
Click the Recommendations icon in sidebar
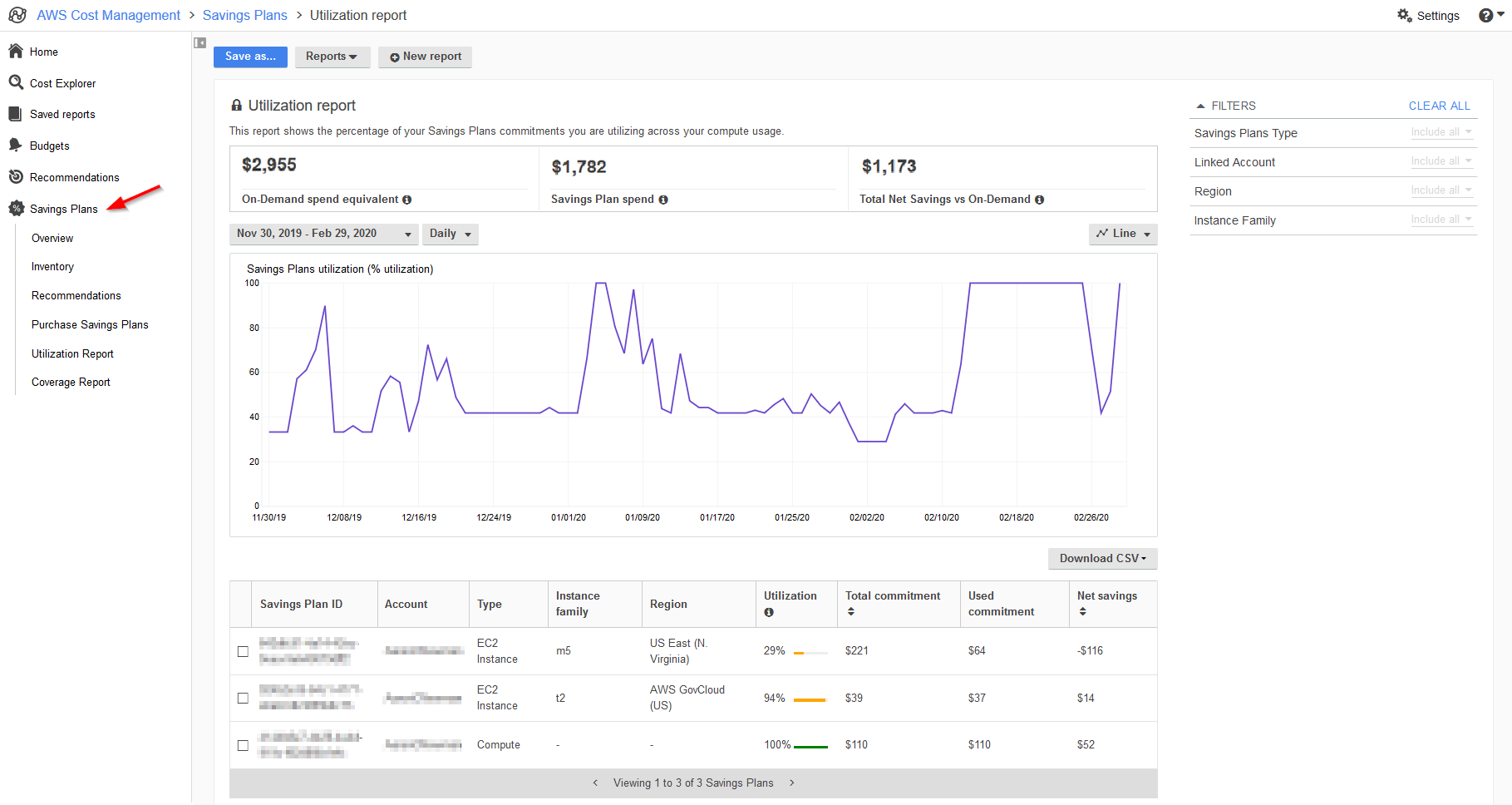click(x=16, y=176)
